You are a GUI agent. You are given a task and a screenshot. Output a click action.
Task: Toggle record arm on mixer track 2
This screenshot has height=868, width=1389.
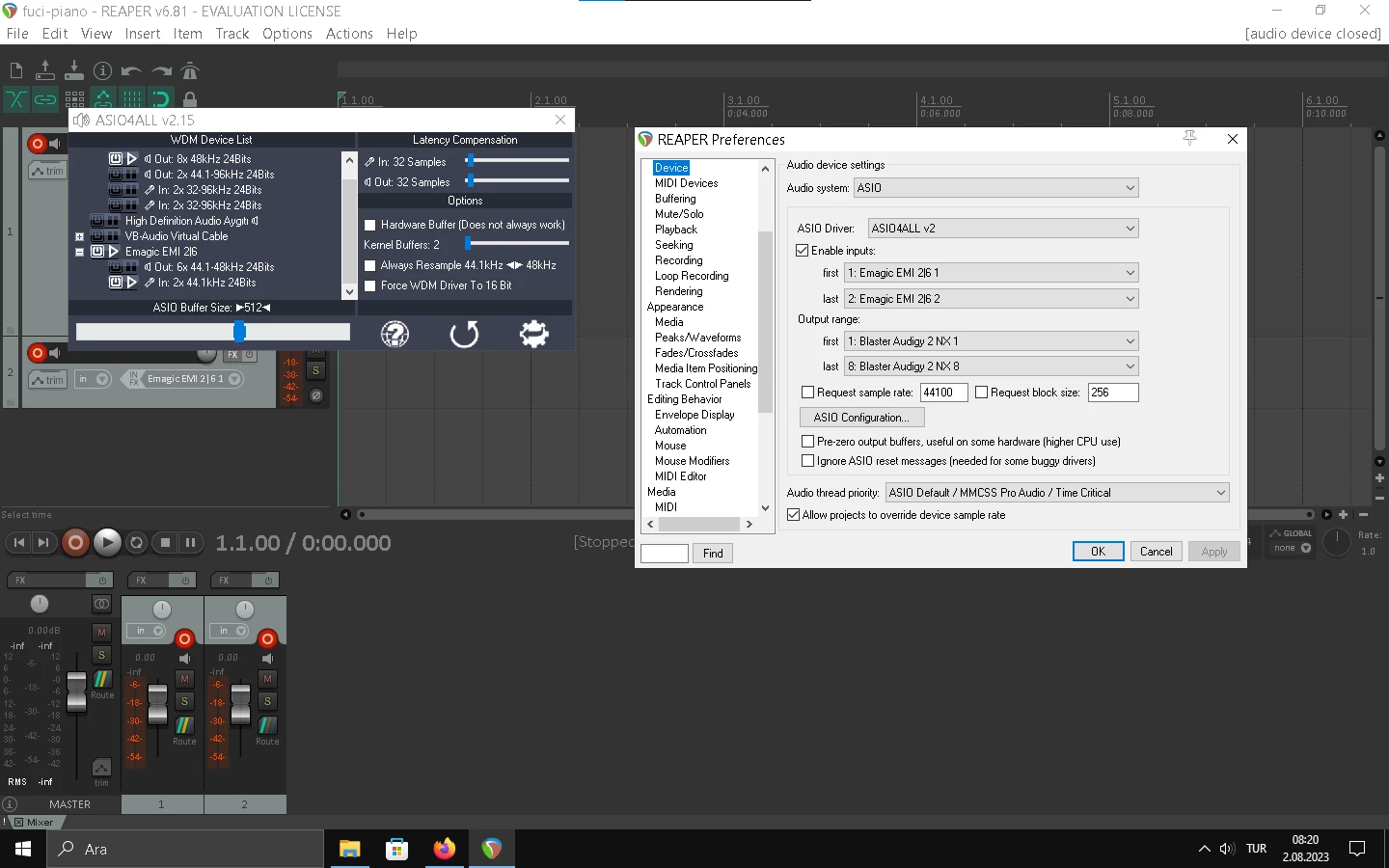click(x=268, y=638)
